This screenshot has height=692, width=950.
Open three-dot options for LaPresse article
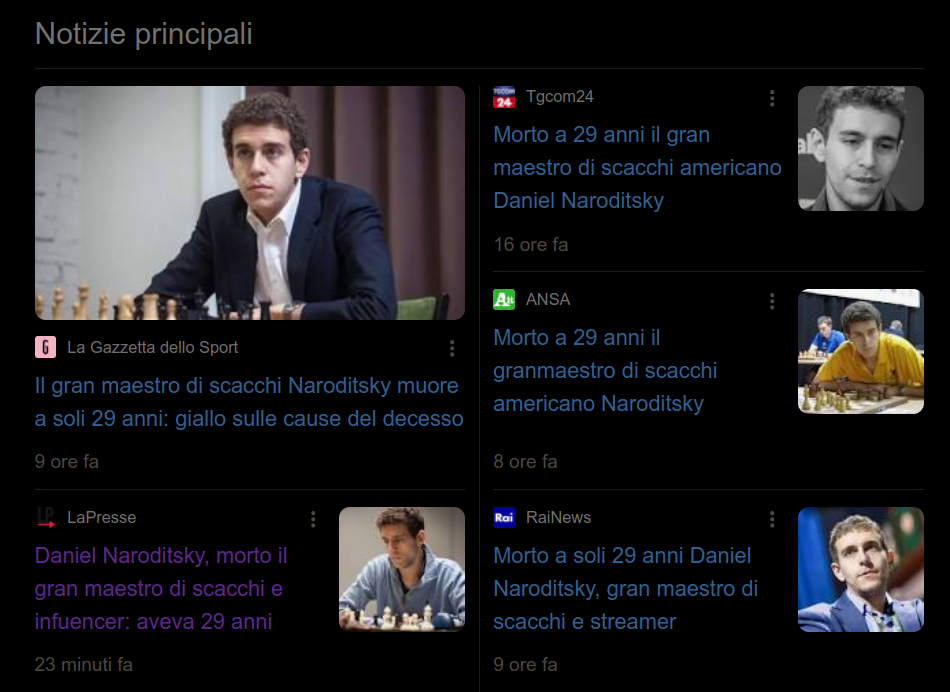coord(313,519)
